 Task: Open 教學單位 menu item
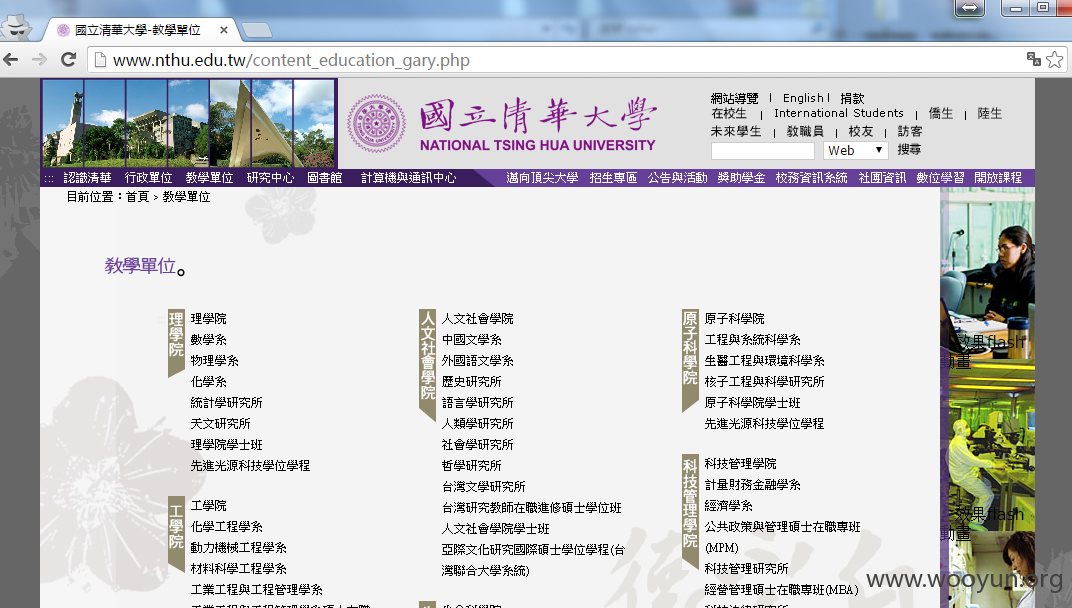[209, 178]
